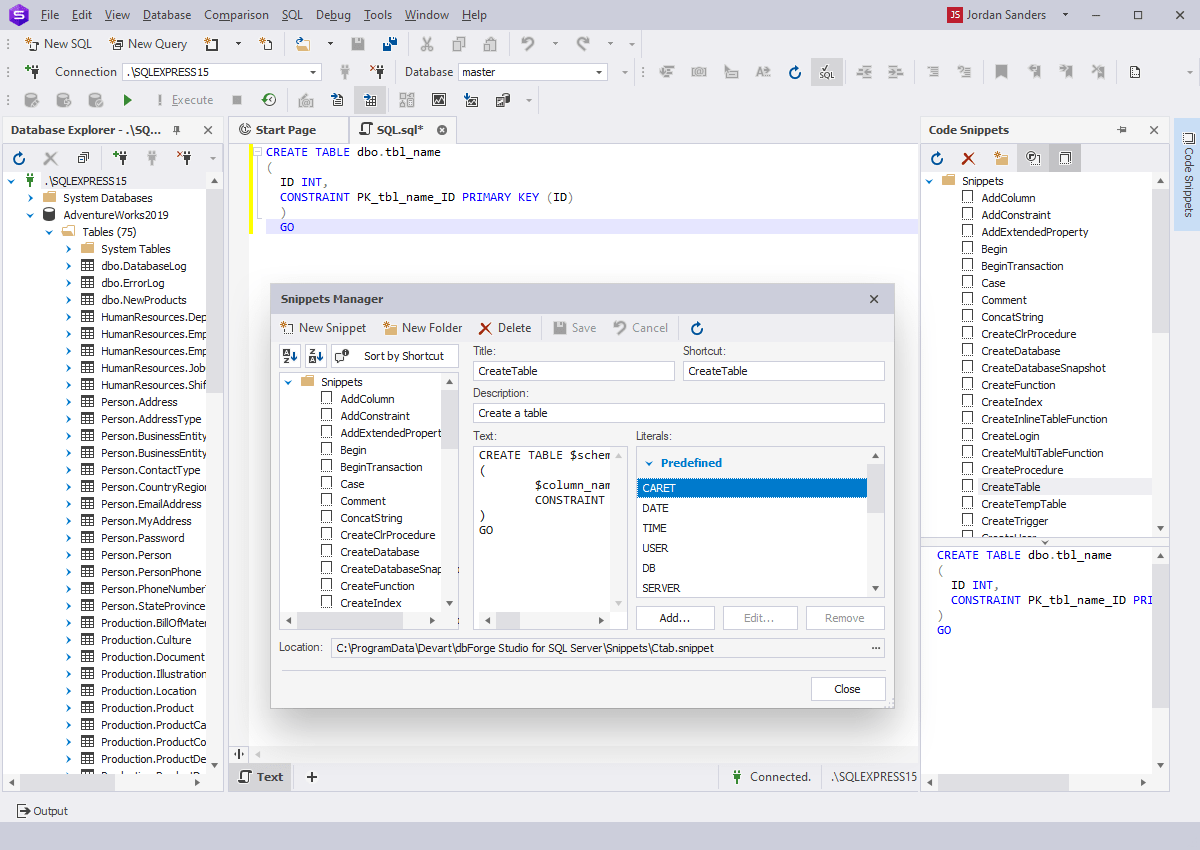The image size is (1200, 850).
Task: Open the Database dropdown showing master
Action: coord(598,71)
